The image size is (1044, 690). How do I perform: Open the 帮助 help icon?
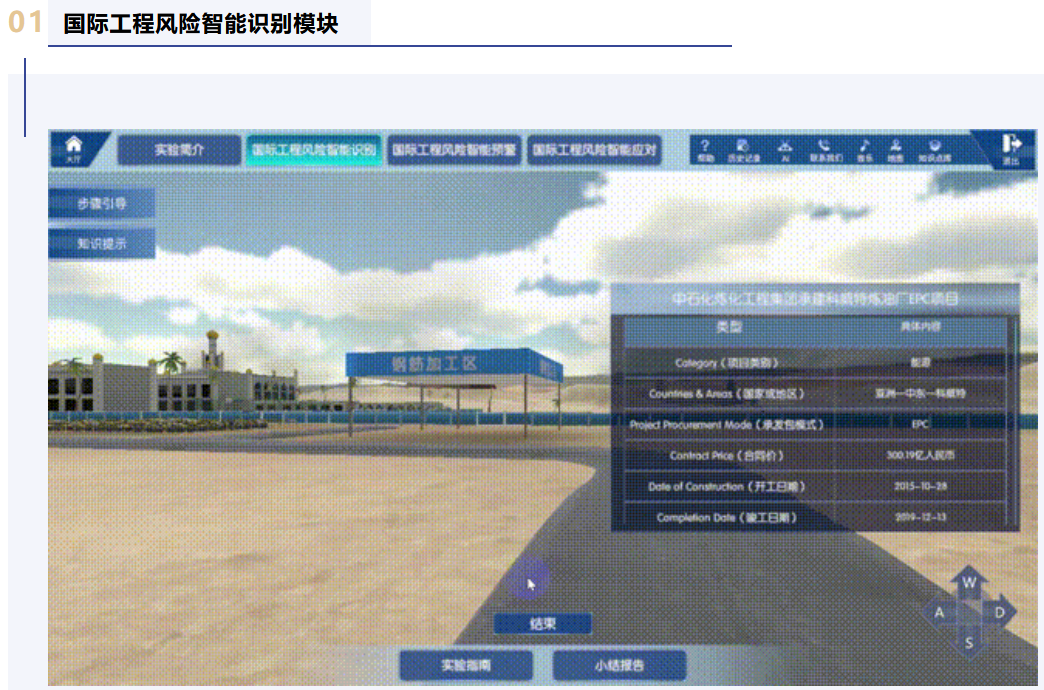click(x=706, y=149)
